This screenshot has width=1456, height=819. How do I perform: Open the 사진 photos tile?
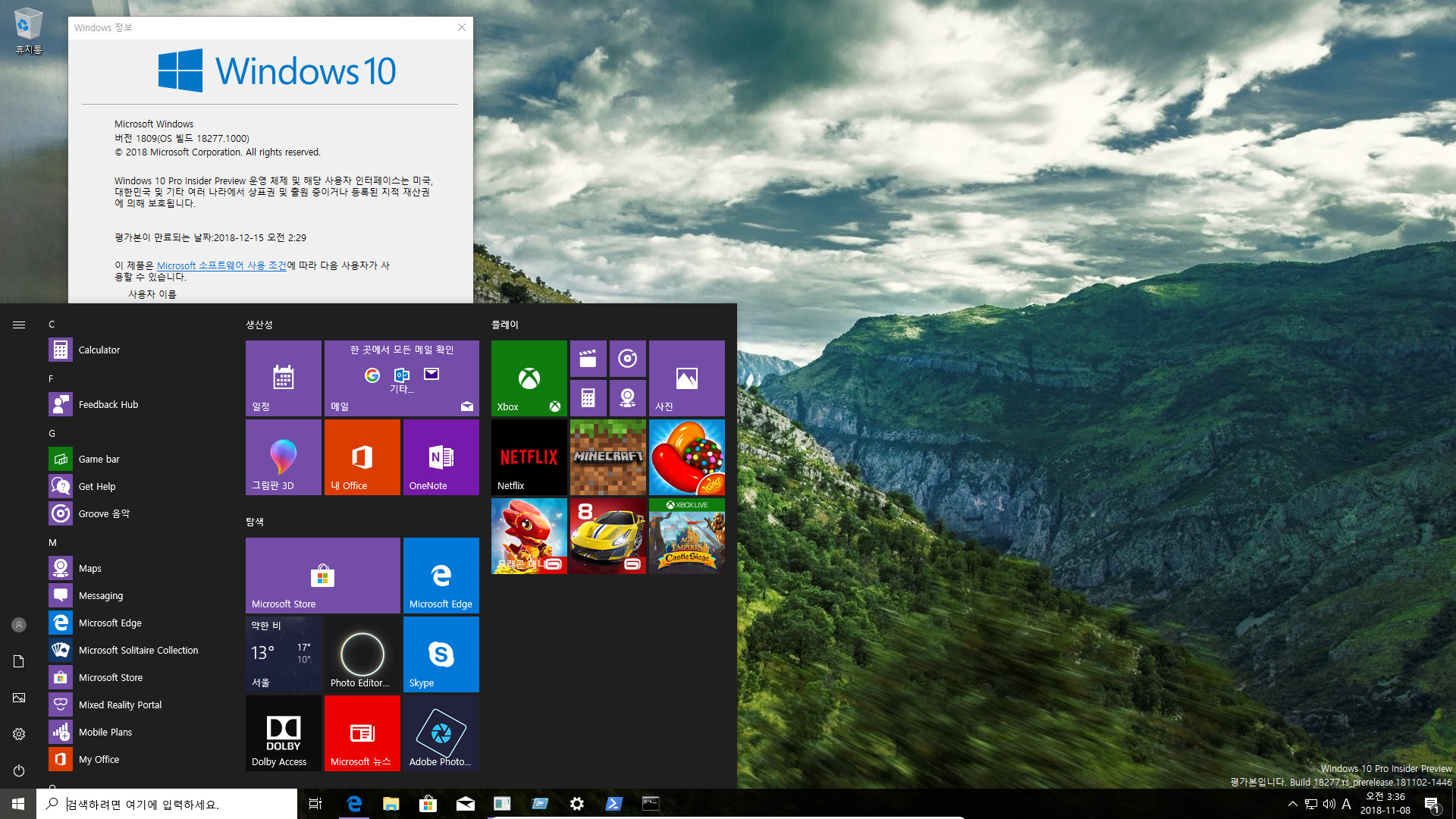click(687, 378)
